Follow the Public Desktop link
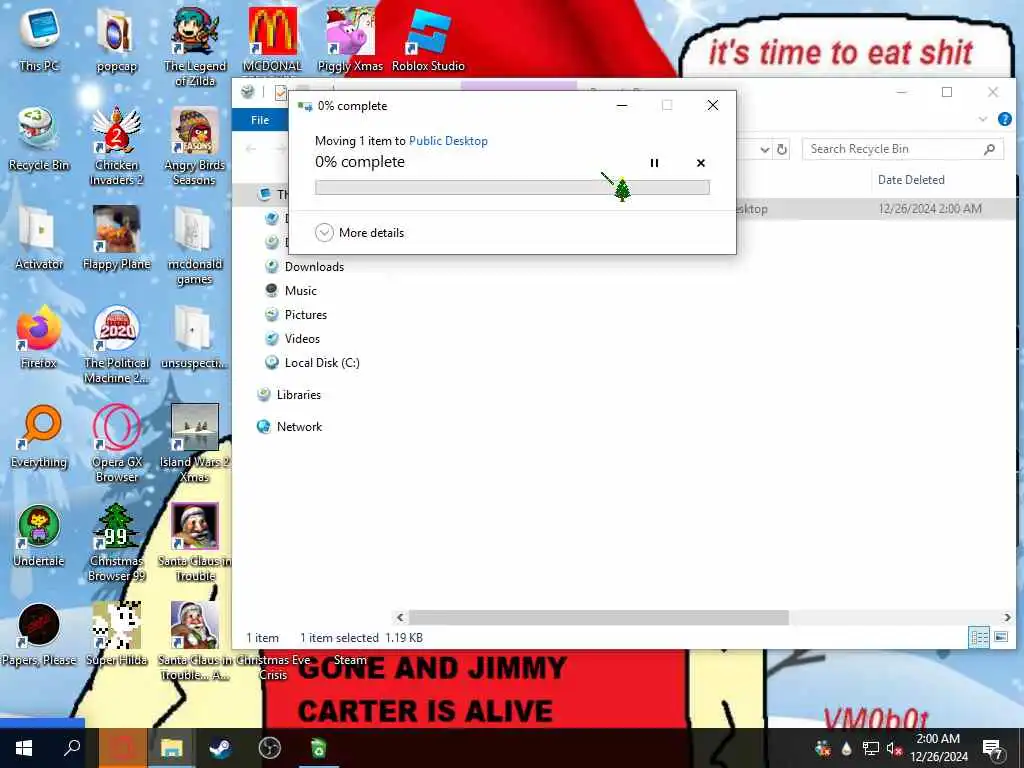1024x768 pixels. point(448,141)
